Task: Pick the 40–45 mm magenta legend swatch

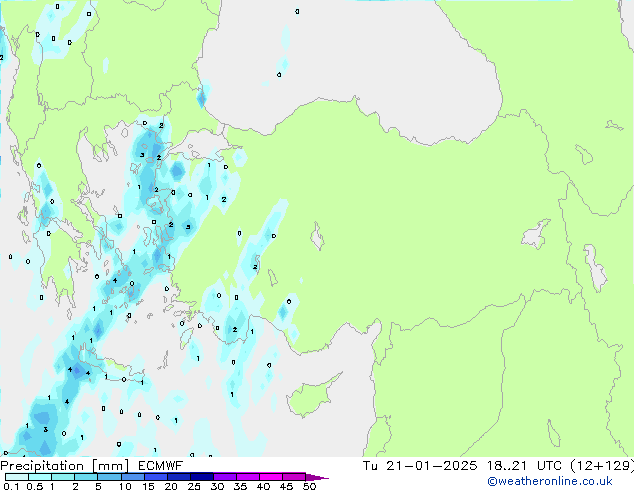Action: click(271, 477)
